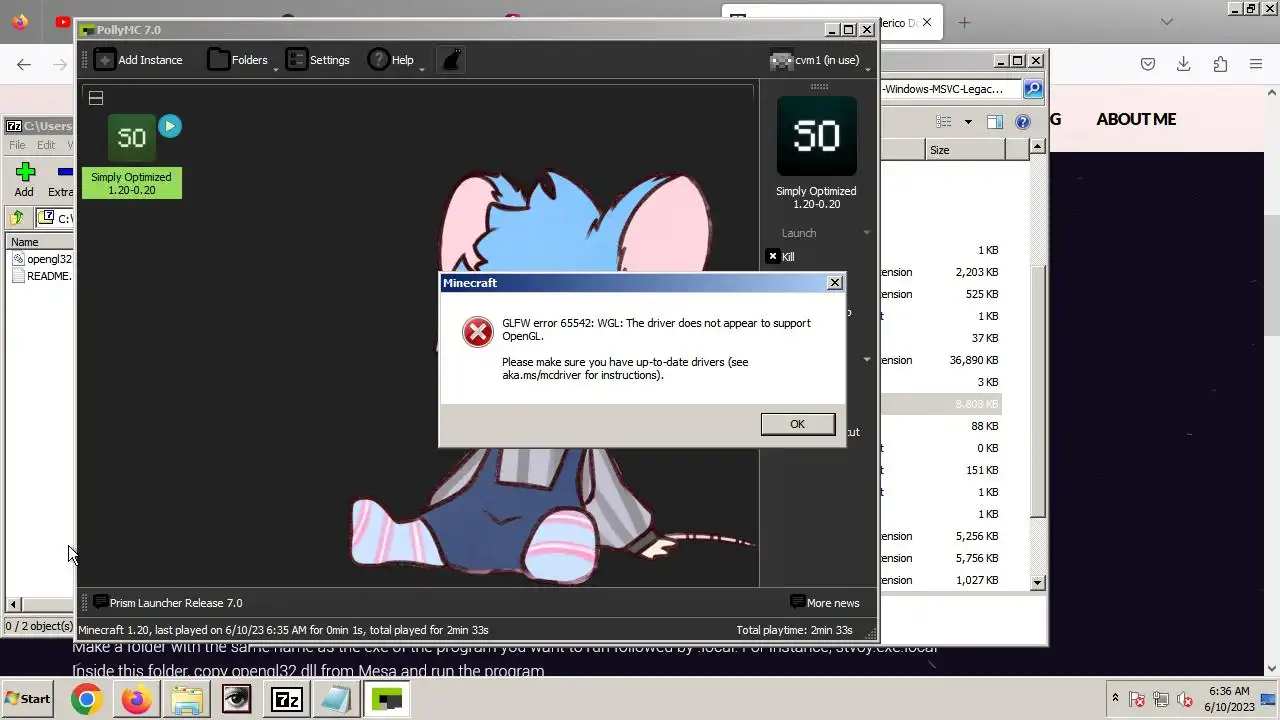Click Size column header in Explorer
Viewport: 1280px width, 720px height.
(x=964, y=150)
